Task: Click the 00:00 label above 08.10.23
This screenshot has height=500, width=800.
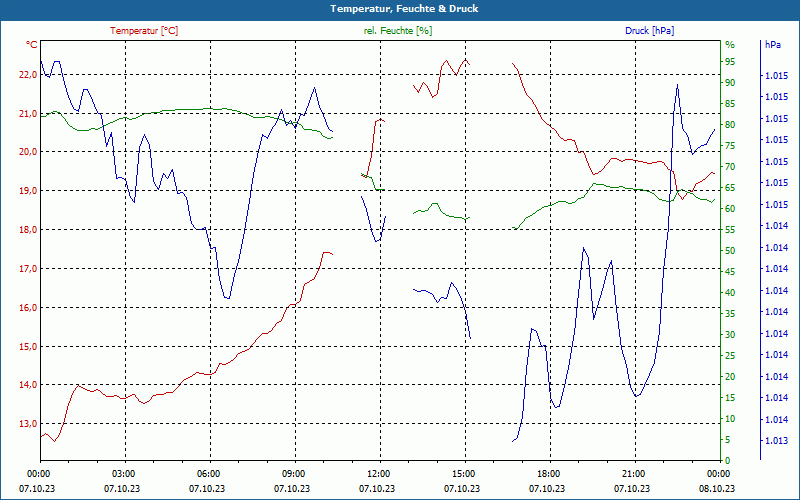Action: tap(720, 473)
